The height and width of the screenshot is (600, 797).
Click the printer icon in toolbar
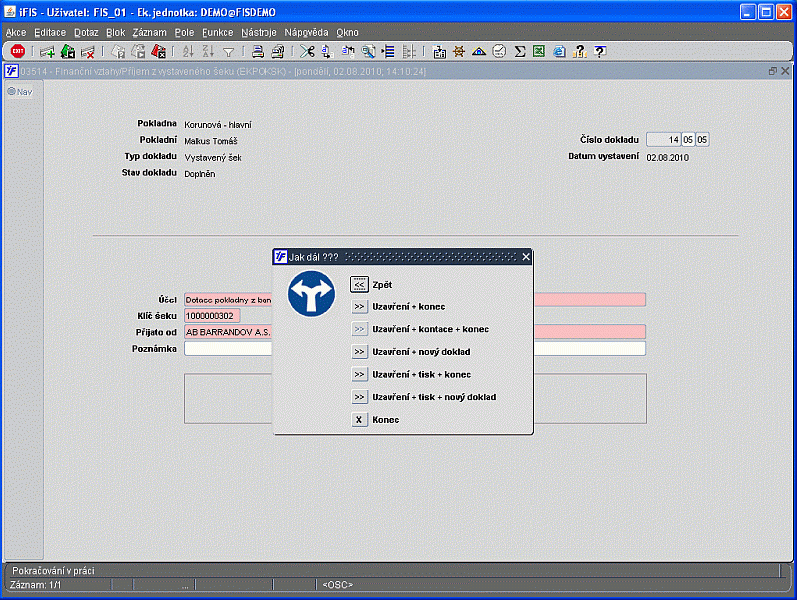click(258, 51)
